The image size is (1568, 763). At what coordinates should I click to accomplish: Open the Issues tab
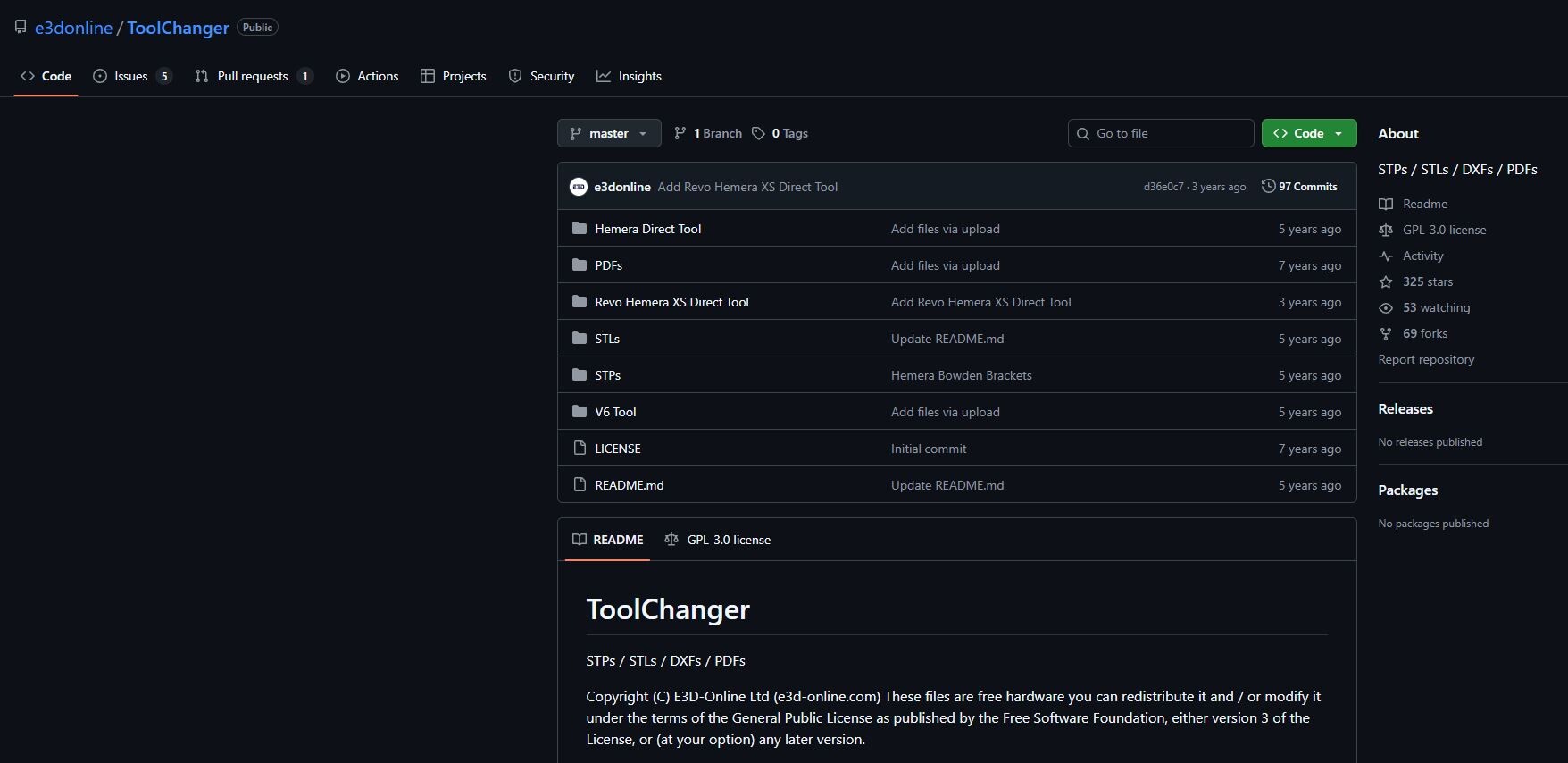coord(131,76)
